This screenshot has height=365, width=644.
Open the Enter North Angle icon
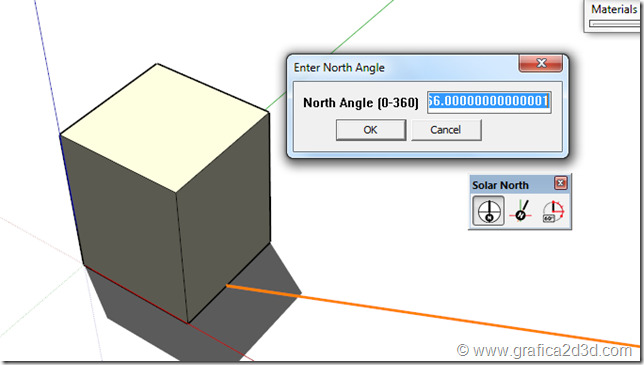[553, 211]
